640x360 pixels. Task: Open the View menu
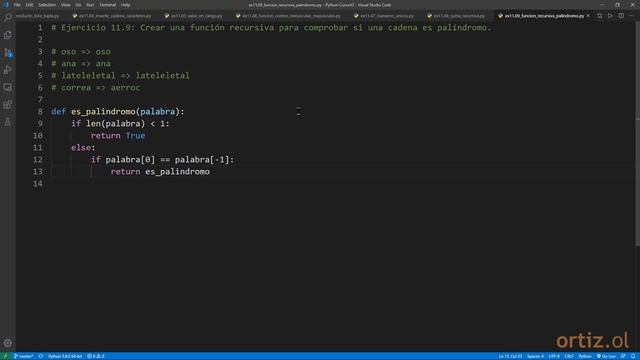[65, 5]
